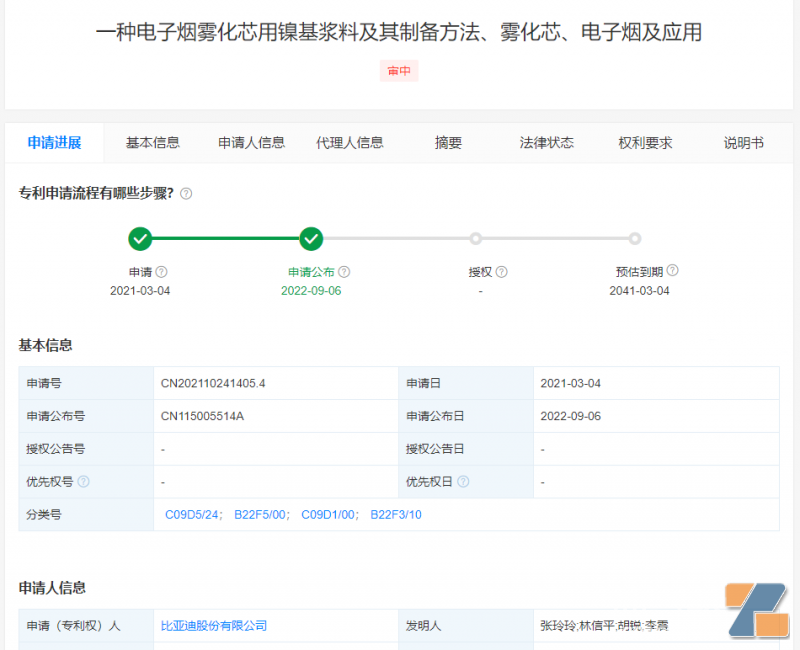Click the C09D5/24 classification link
This screenshot has width=800, height=650.
190,515
